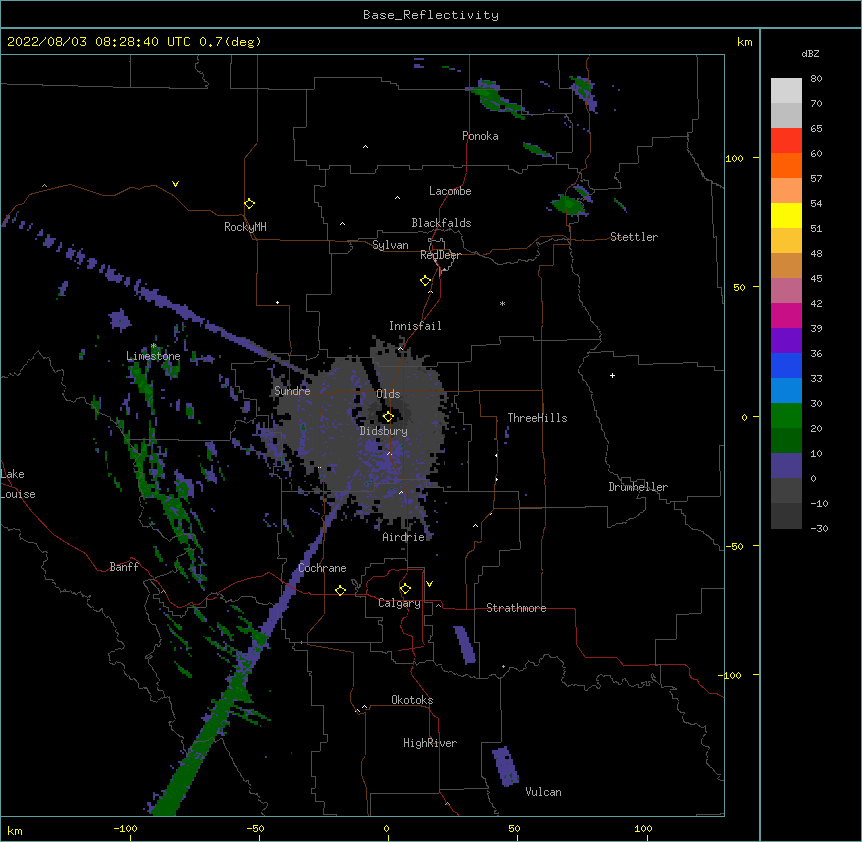Click the Sundre label
Screen dimensions: 862x842
coord(292,391)
